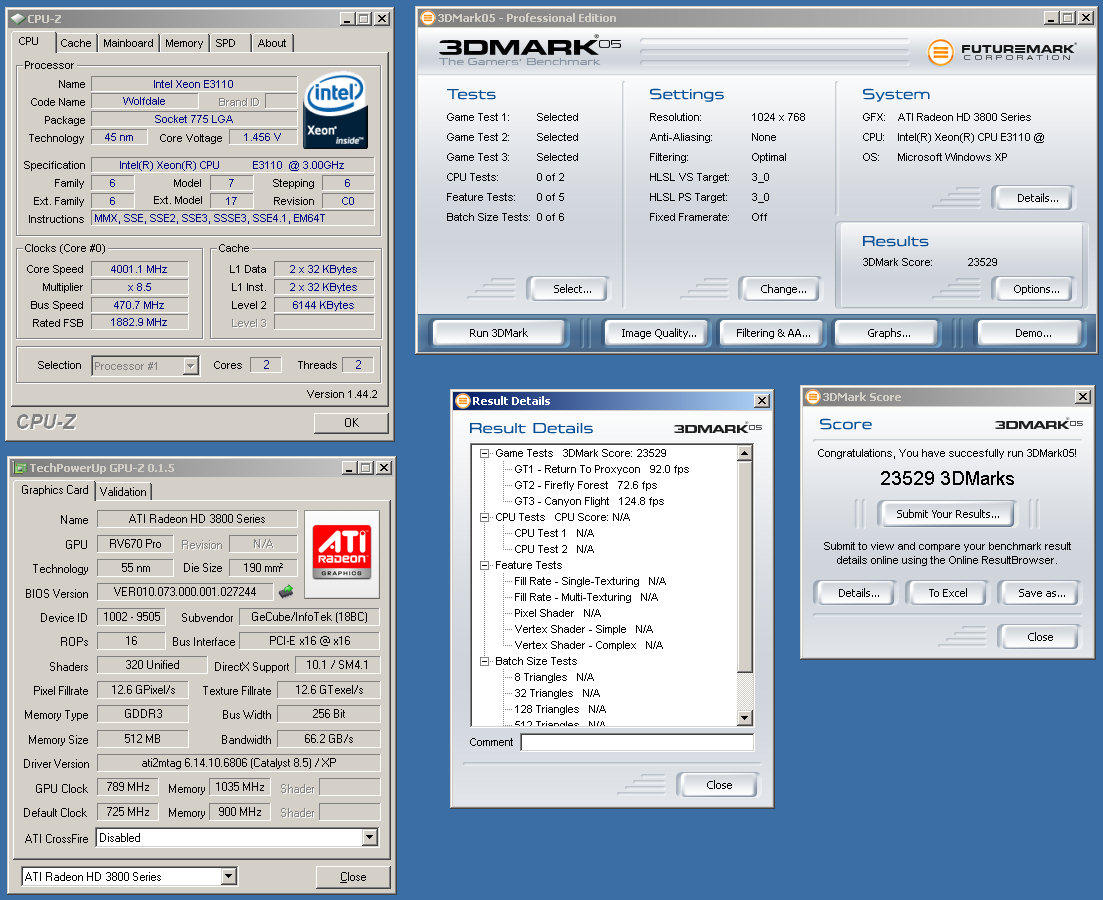Click the Core Speed value 4001.1 MHz

click(x=139, y=269)
